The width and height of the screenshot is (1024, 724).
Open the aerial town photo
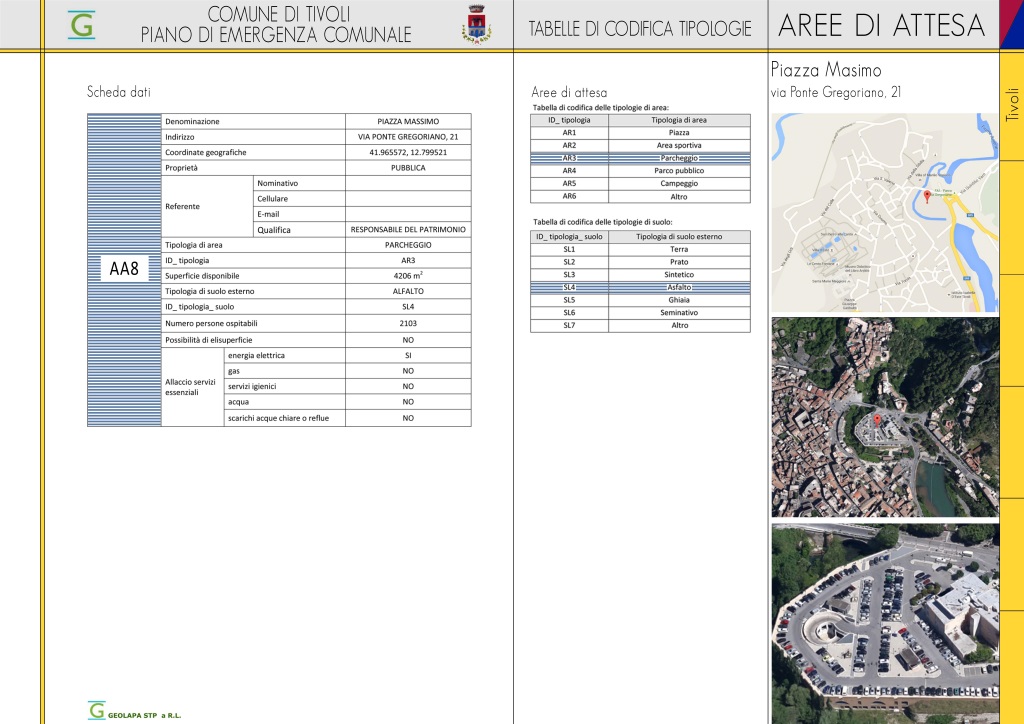coord(885,417)
